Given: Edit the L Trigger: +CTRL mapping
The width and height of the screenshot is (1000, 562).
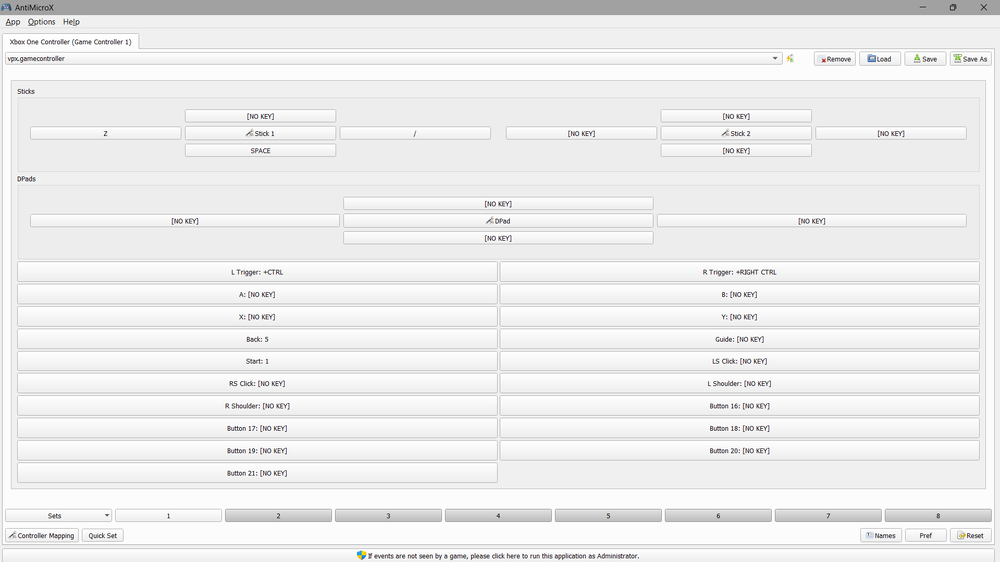Looking at the screenshot, I should 257,272.
